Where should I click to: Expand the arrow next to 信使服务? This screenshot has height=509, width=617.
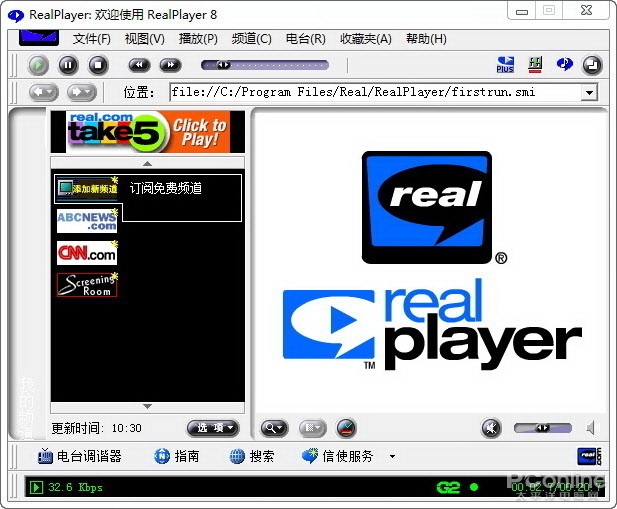pyautogui.click(x=392, y=457)
